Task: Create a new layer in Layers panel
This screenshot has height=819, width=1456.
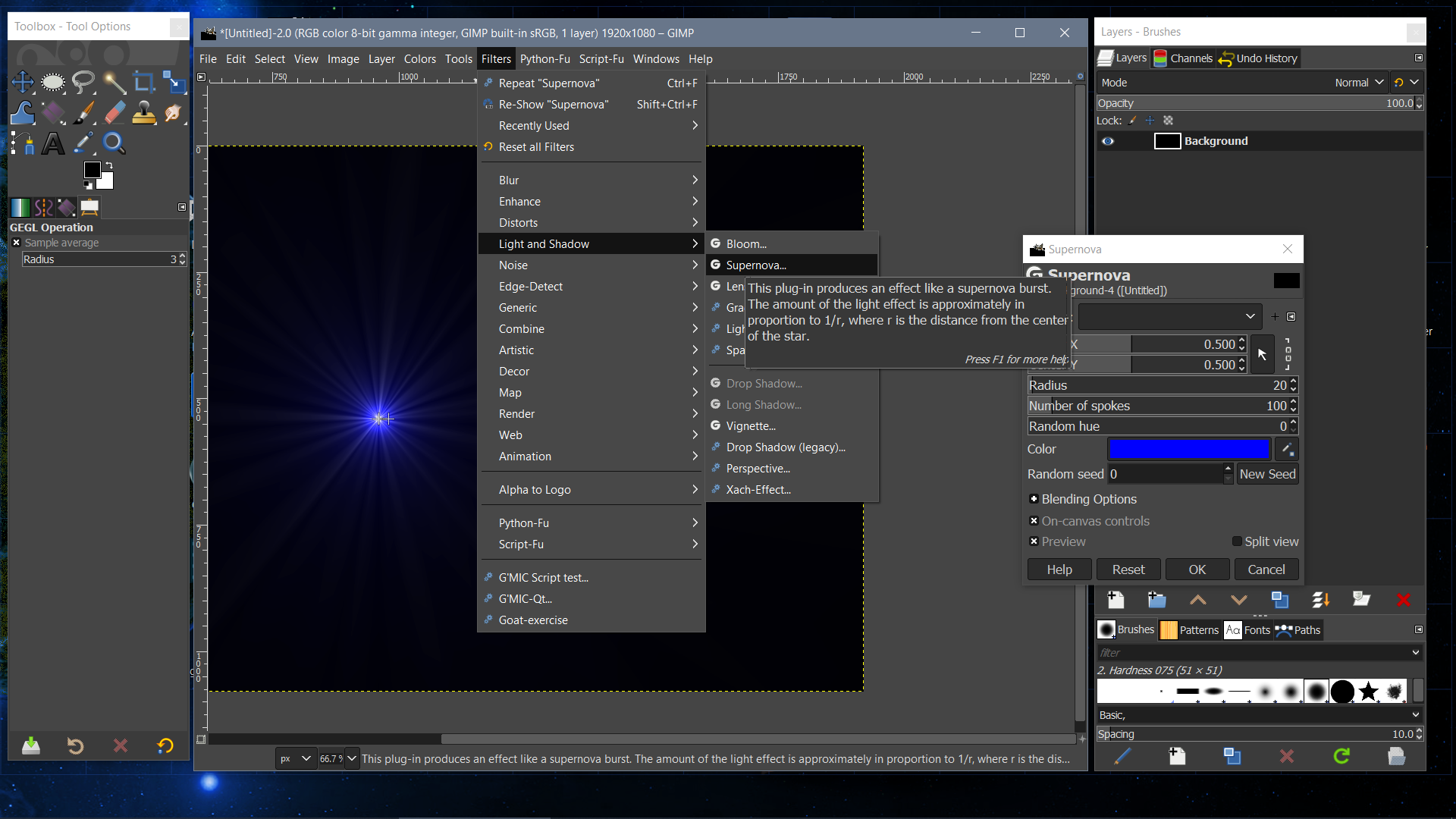Action: click(1116, 600)
